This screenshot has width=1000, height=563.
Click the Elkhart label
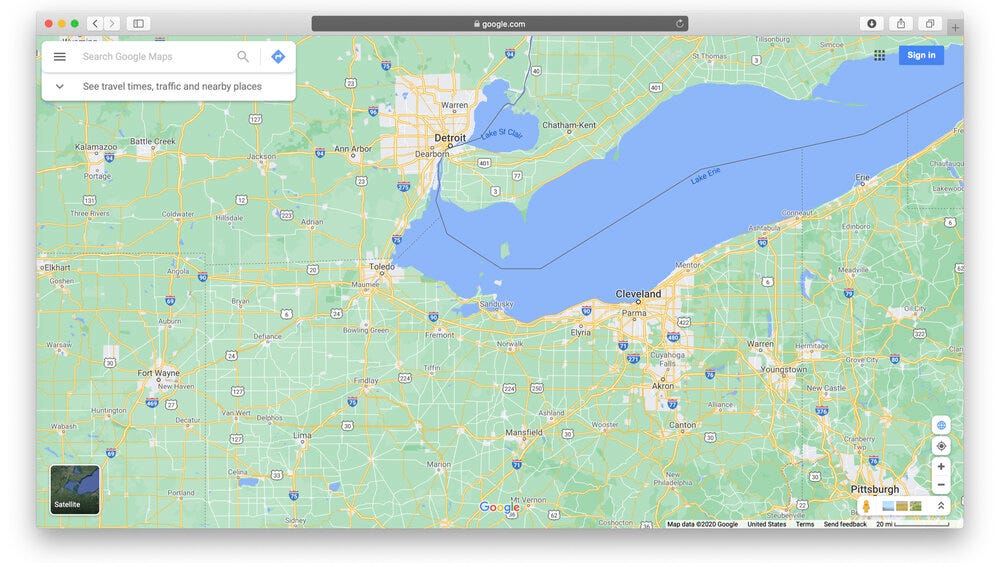tap(57, 268)
